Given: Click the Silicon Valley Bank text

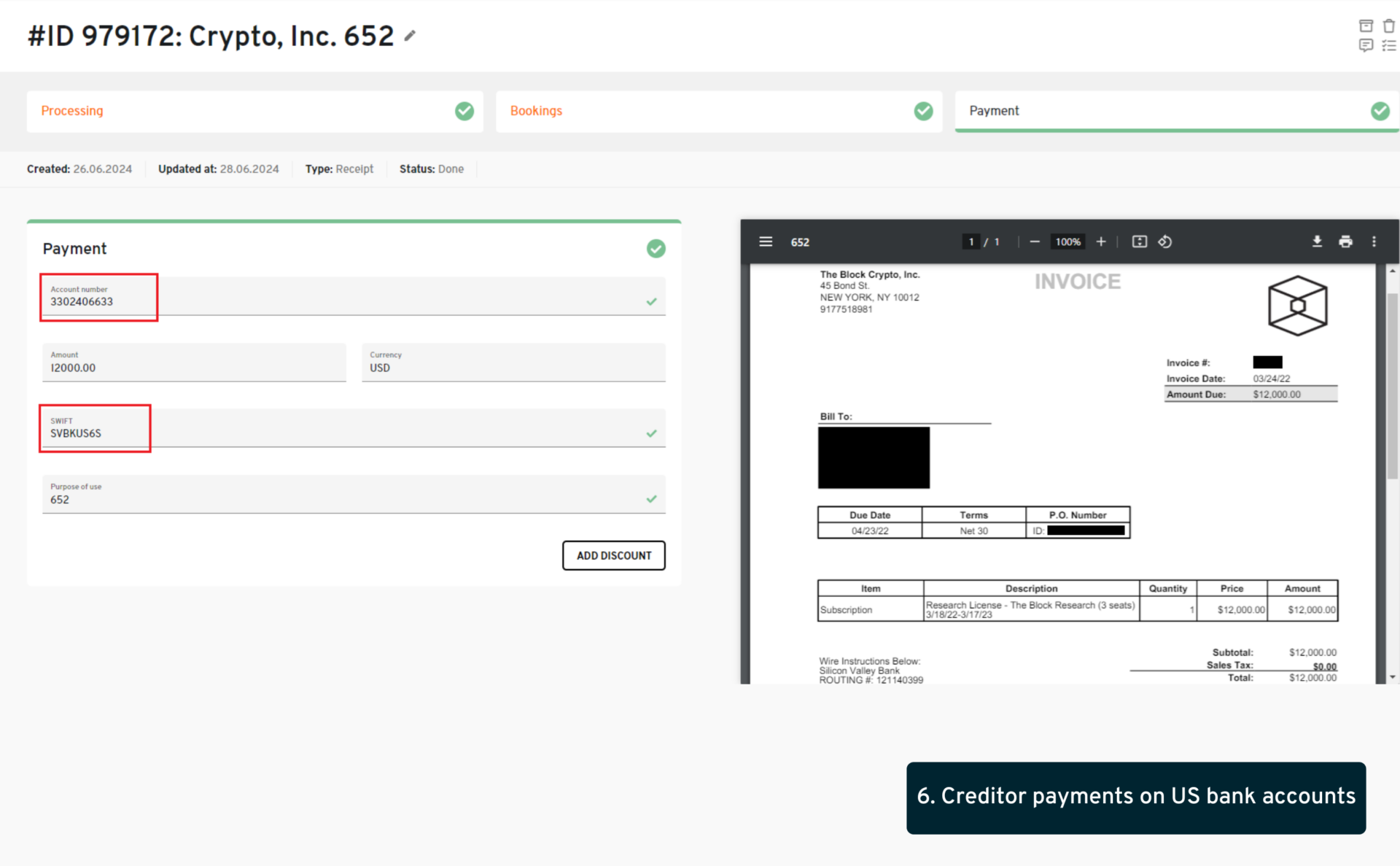Looking at the screenshot, I should click(859, 670).
